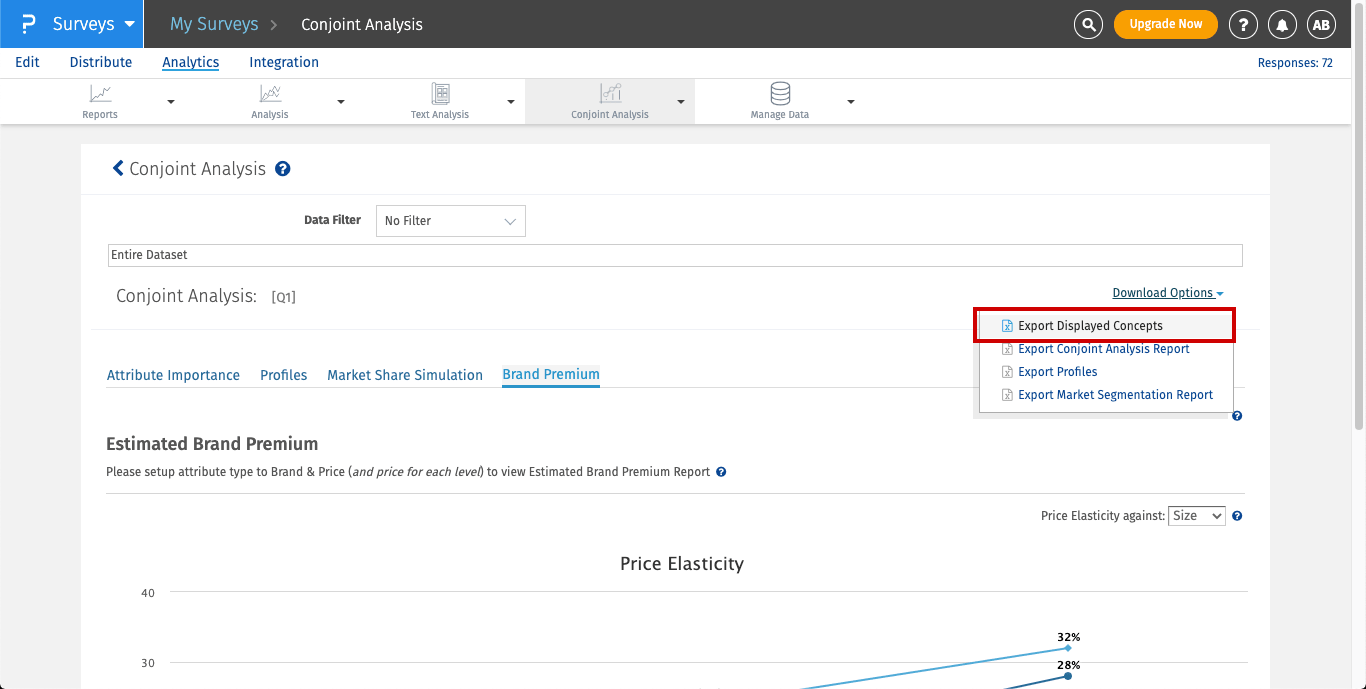The width and height of the screenshot is (1366, 689).
Task: Open the Surveys product switcher dropdown
Action: (x=80, y=24)
